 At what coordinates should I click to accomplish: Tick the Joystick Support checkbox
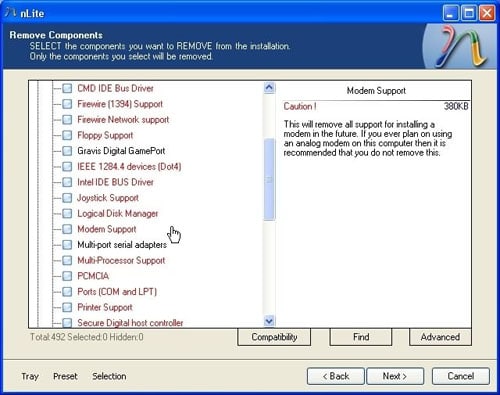tap(67, 198)
